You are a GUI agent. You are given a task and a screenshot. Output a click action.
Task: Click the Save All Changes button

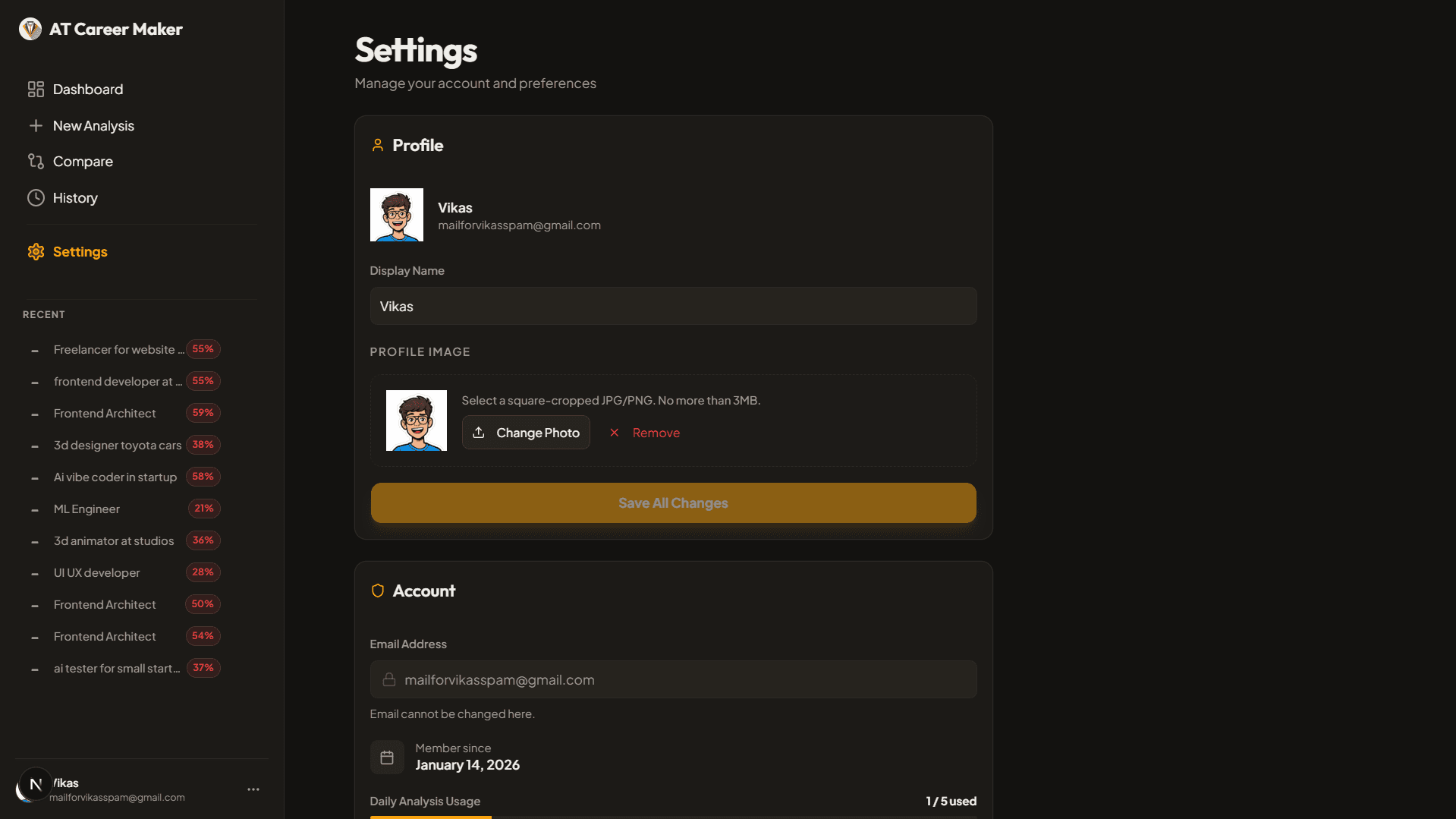point(672,502)
